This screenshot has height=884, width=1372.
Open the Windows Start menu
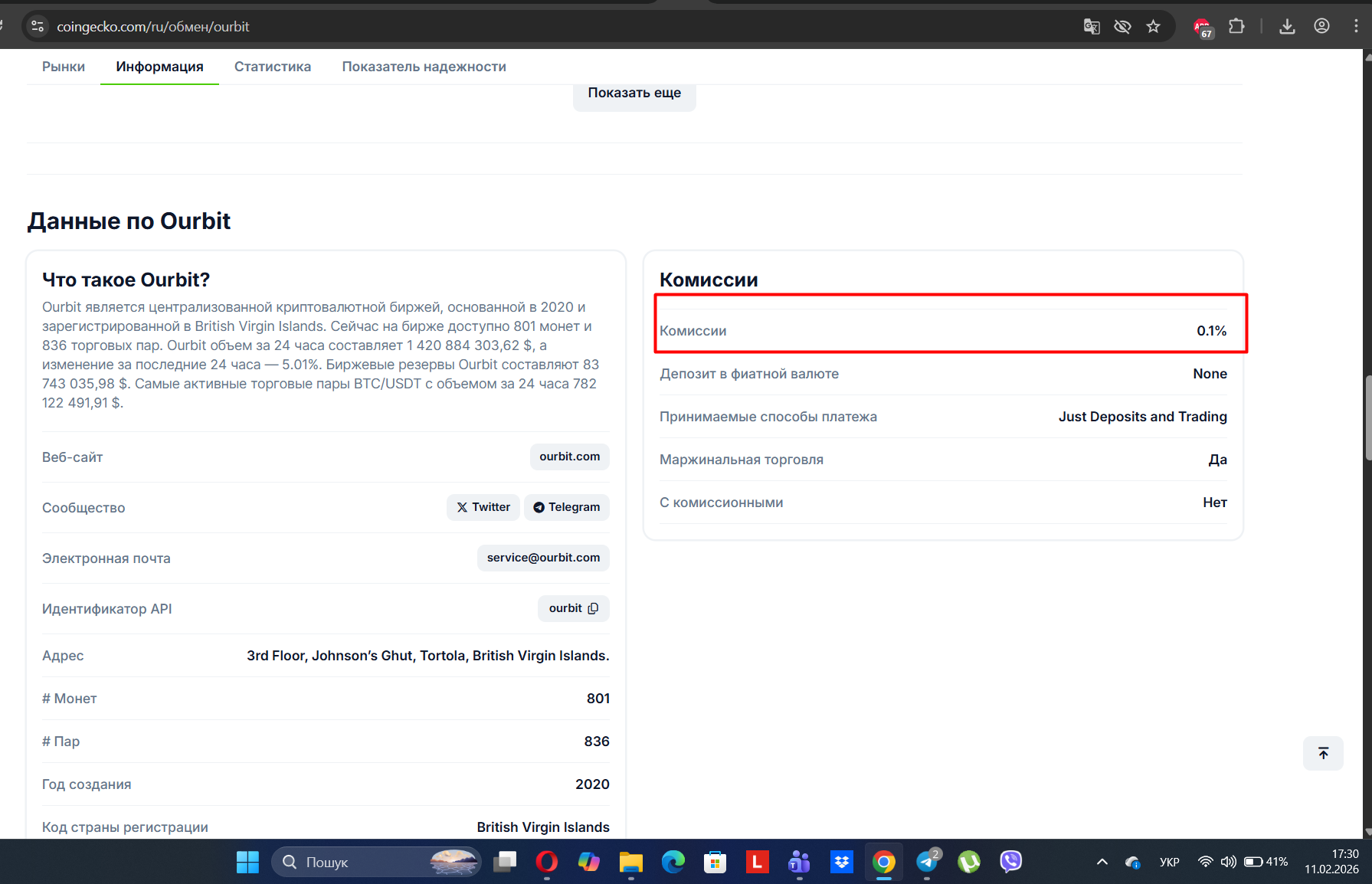point(247,862)
